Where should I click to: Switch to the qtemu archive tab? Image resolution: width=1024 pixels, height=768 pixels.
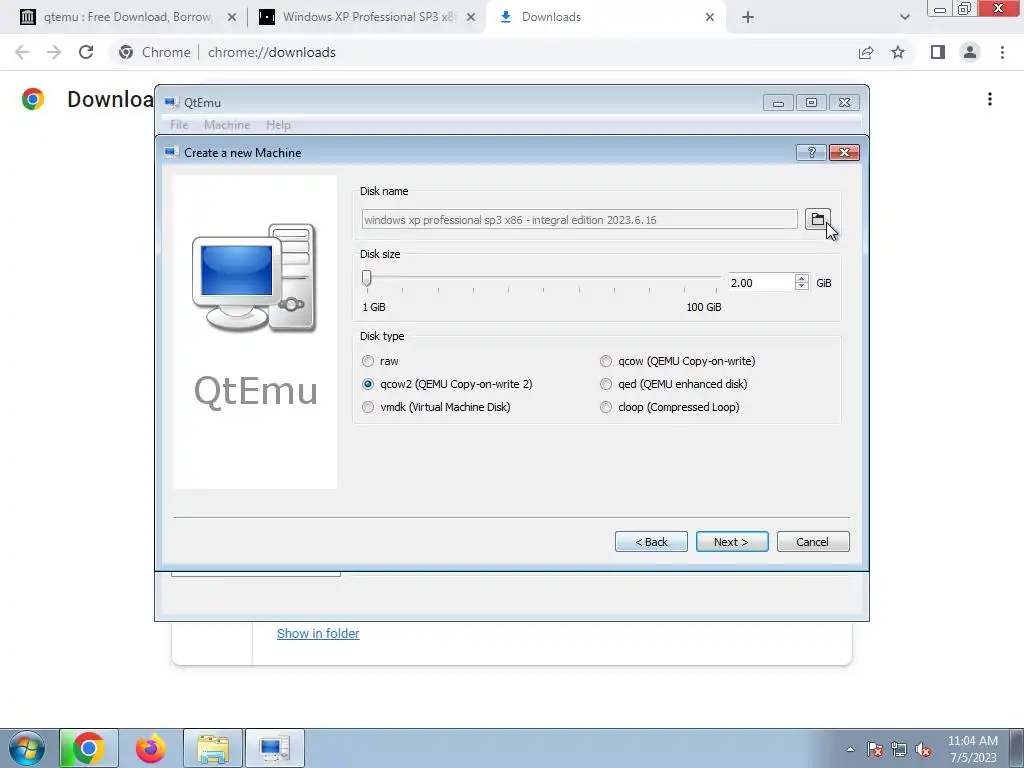(127, 17)
